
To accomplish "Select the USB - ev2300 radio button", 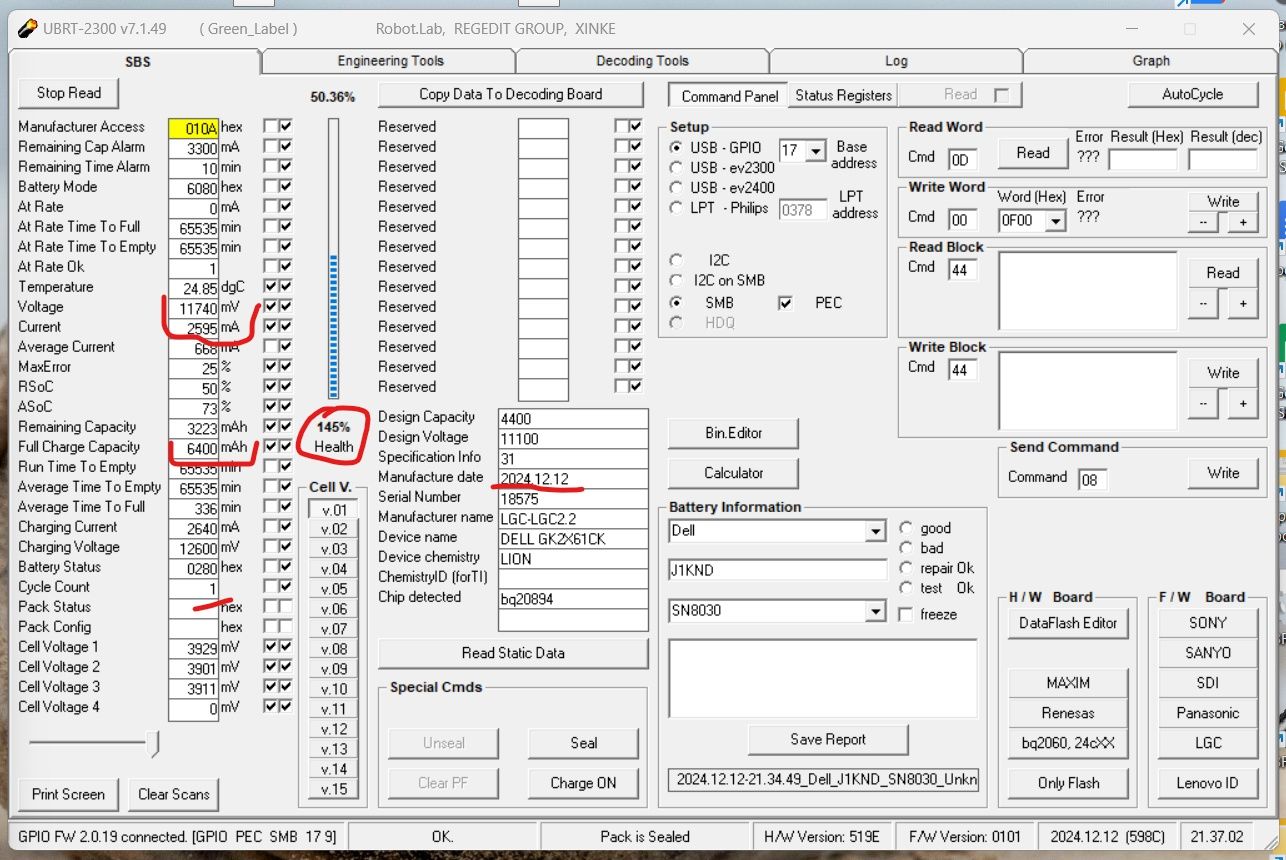I will tap(677, 168).
